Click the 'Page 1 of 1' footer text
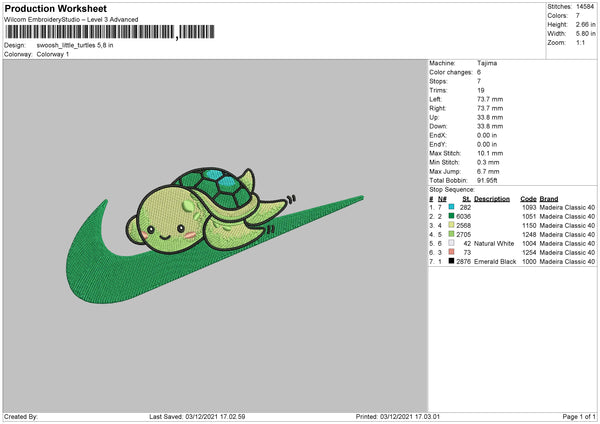This screenshot has width=600, height=424. (x=579, y=416)
